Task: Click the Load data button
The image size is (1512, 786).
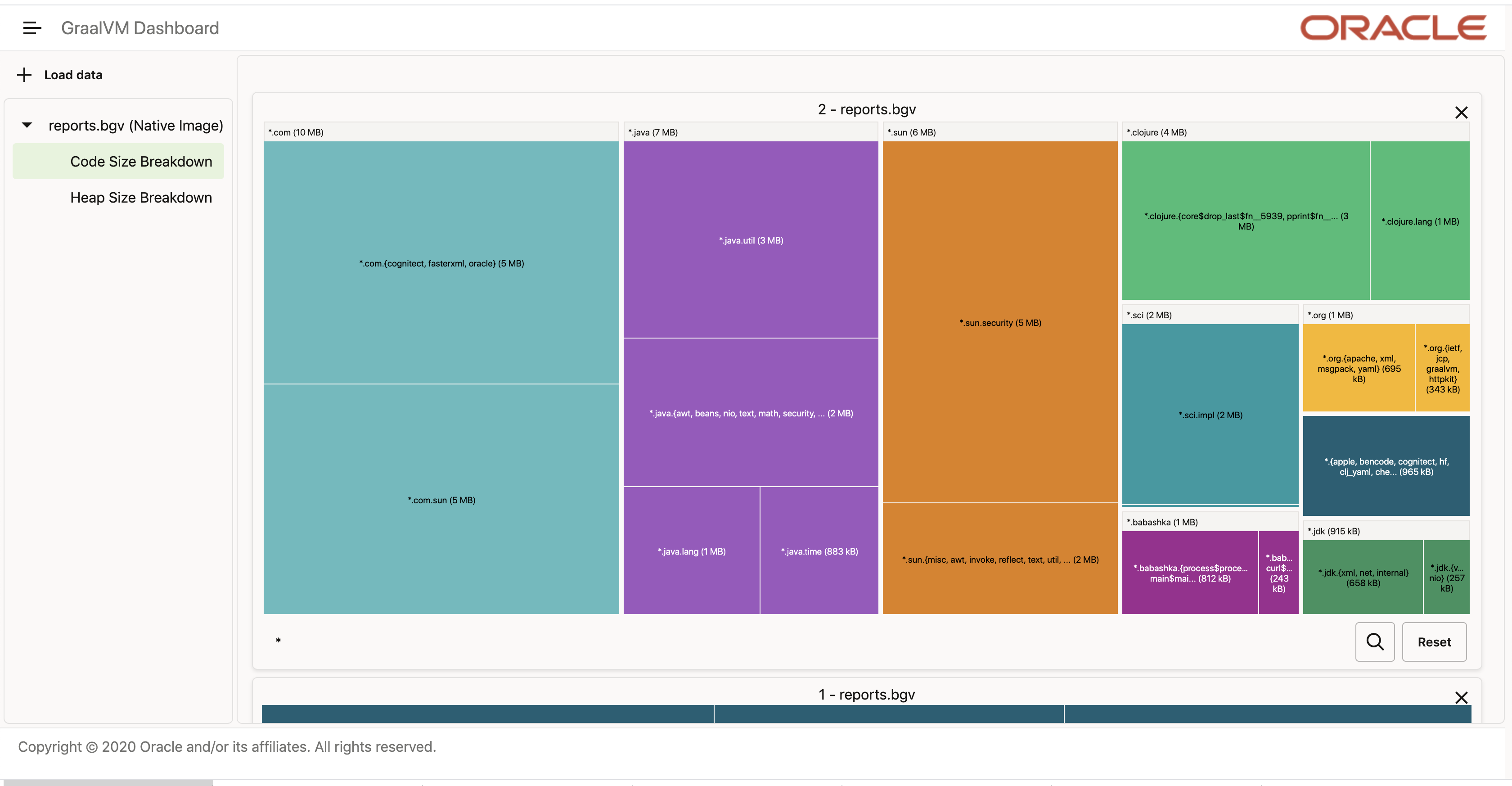Action: 60,75
